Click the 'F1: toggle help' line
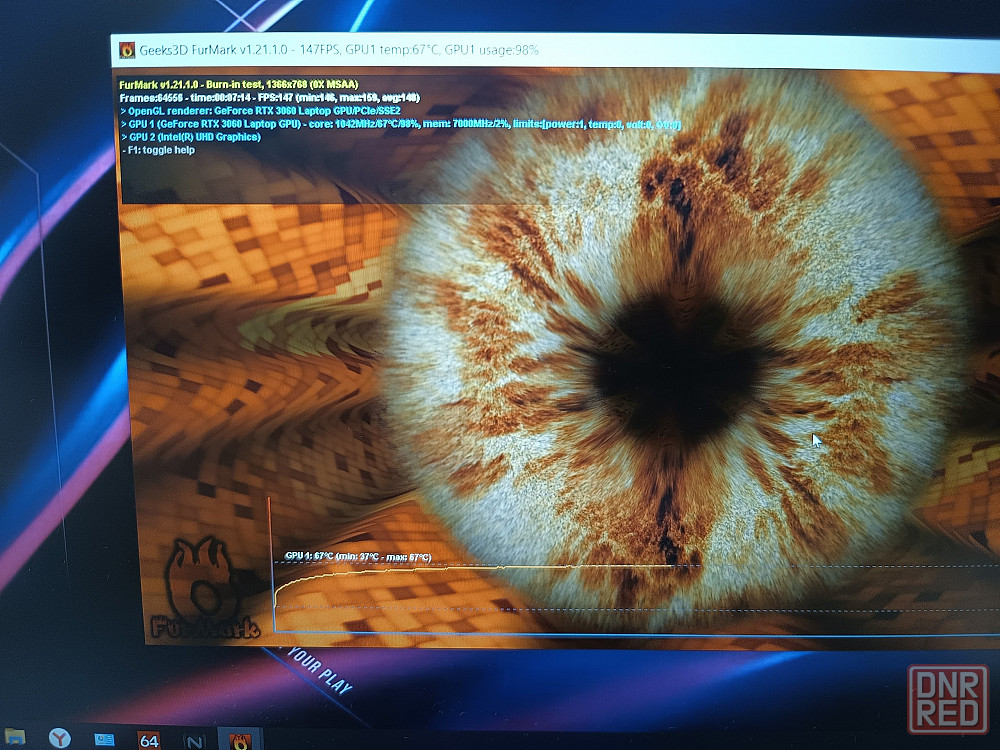 (x=161, y=150)
